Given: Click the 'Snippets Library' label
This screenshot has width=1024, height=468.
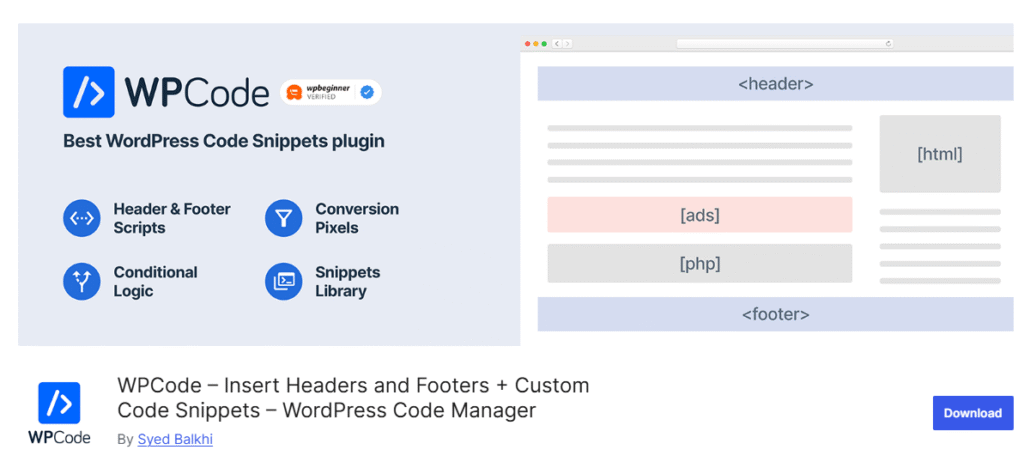Looking at the screenshot, I should (x=347, y=281).
